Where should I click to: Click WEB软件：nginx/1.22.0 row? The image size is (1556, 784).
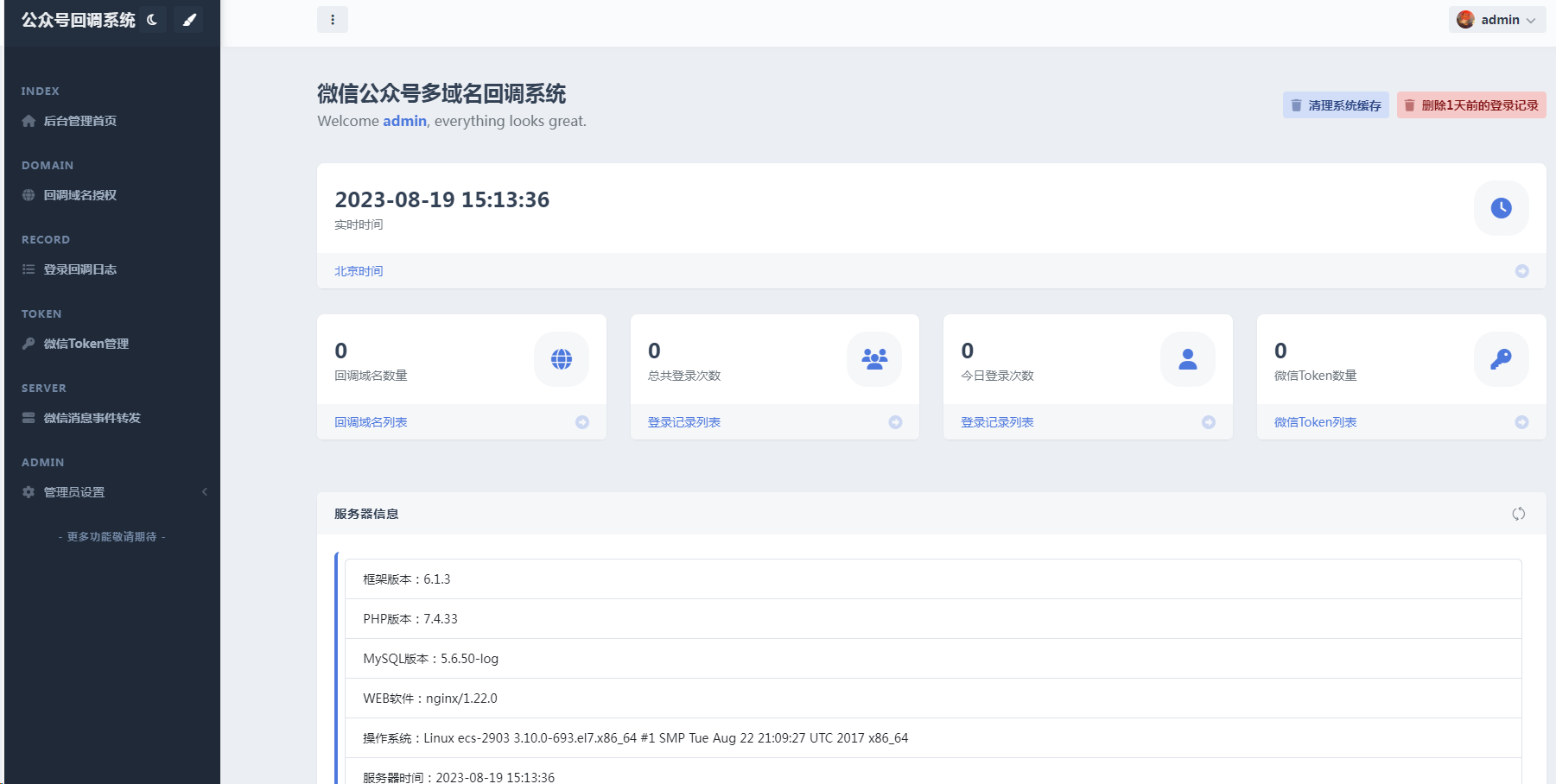(x=933, y=699)
